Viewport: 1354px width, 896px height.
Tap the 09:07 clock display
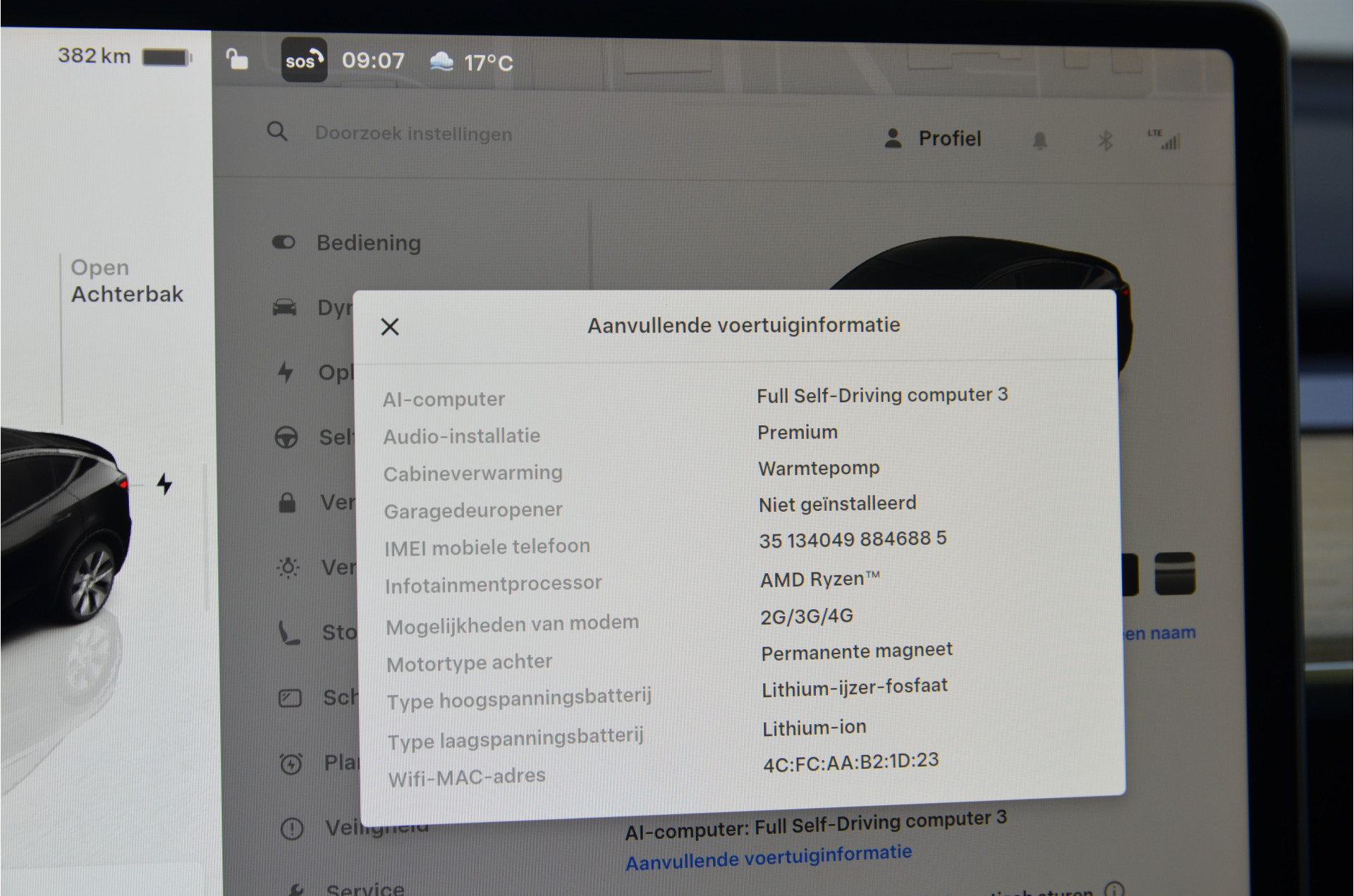tap(373, 61)
